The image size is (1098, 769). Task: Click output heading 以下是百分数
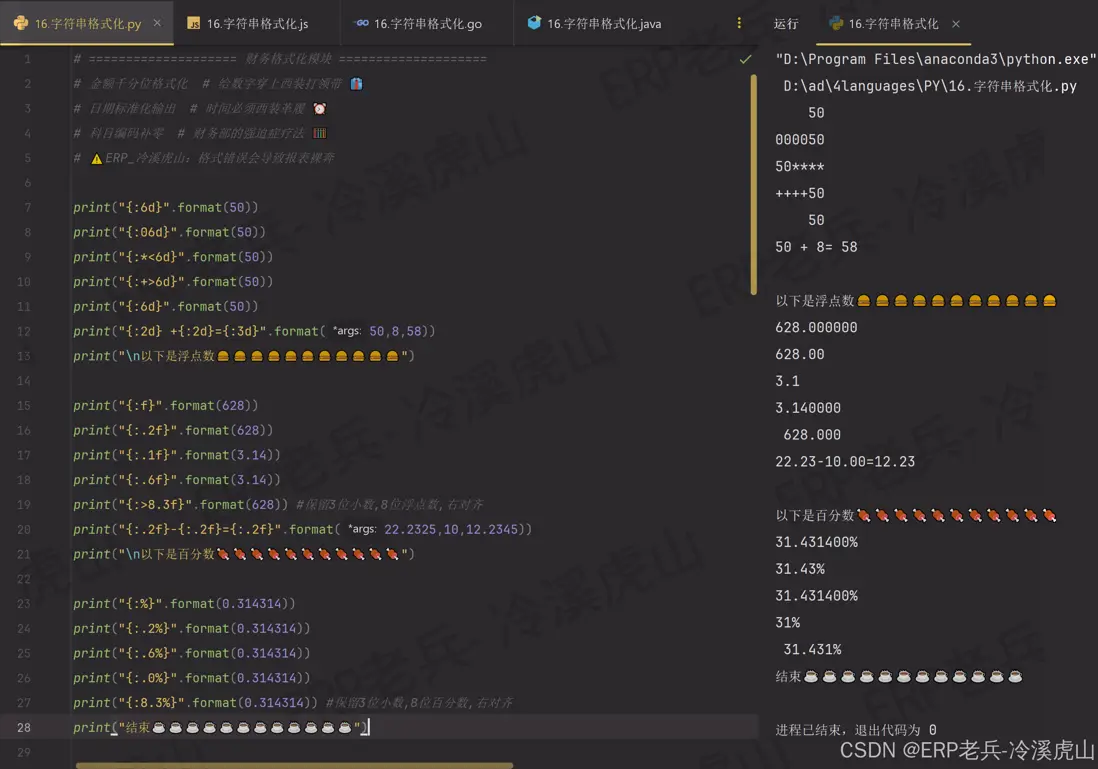click(x=916, y=515)
